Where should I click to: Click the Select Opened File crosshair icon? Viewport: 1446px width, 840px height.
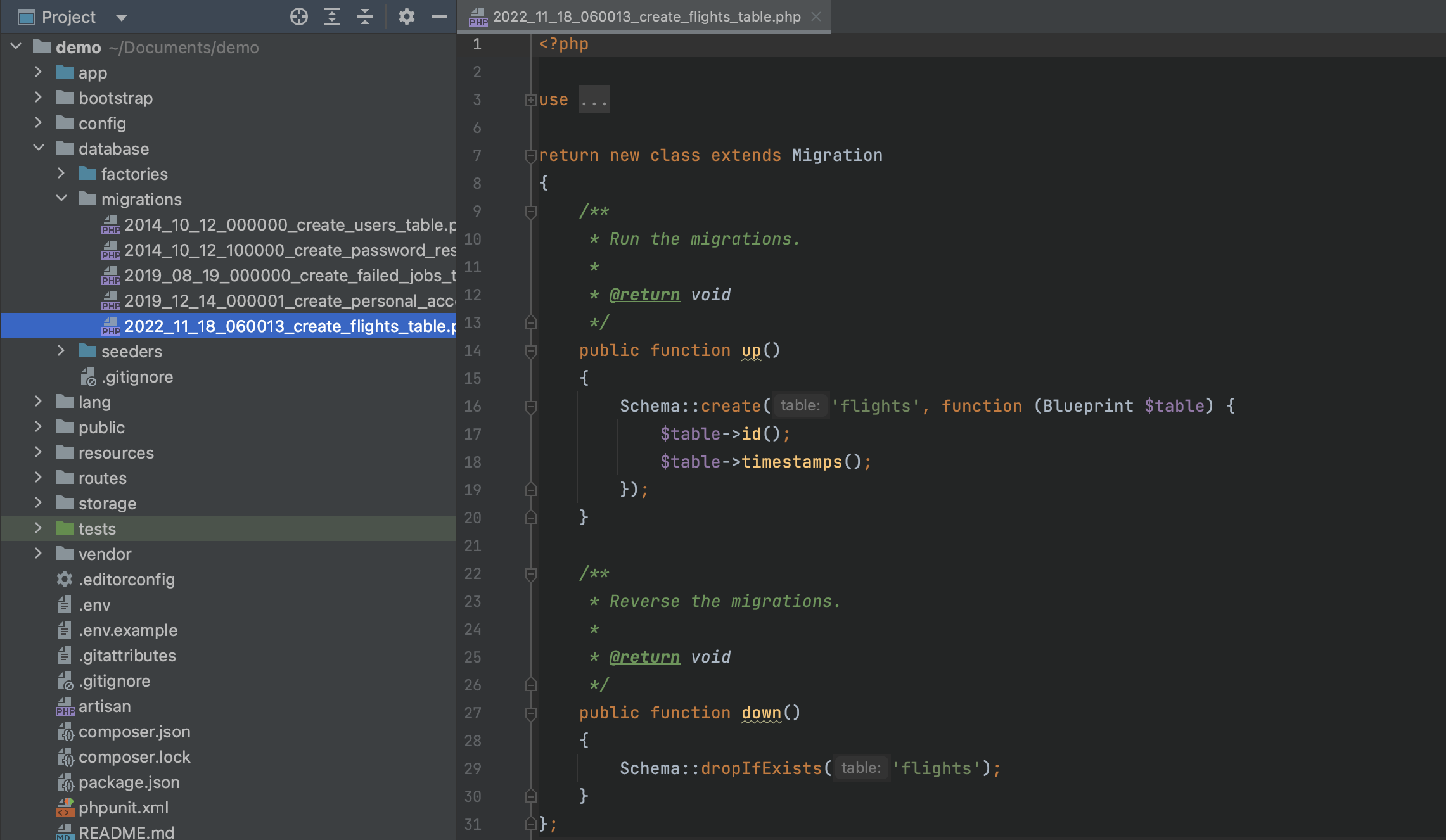click(299, 16)
